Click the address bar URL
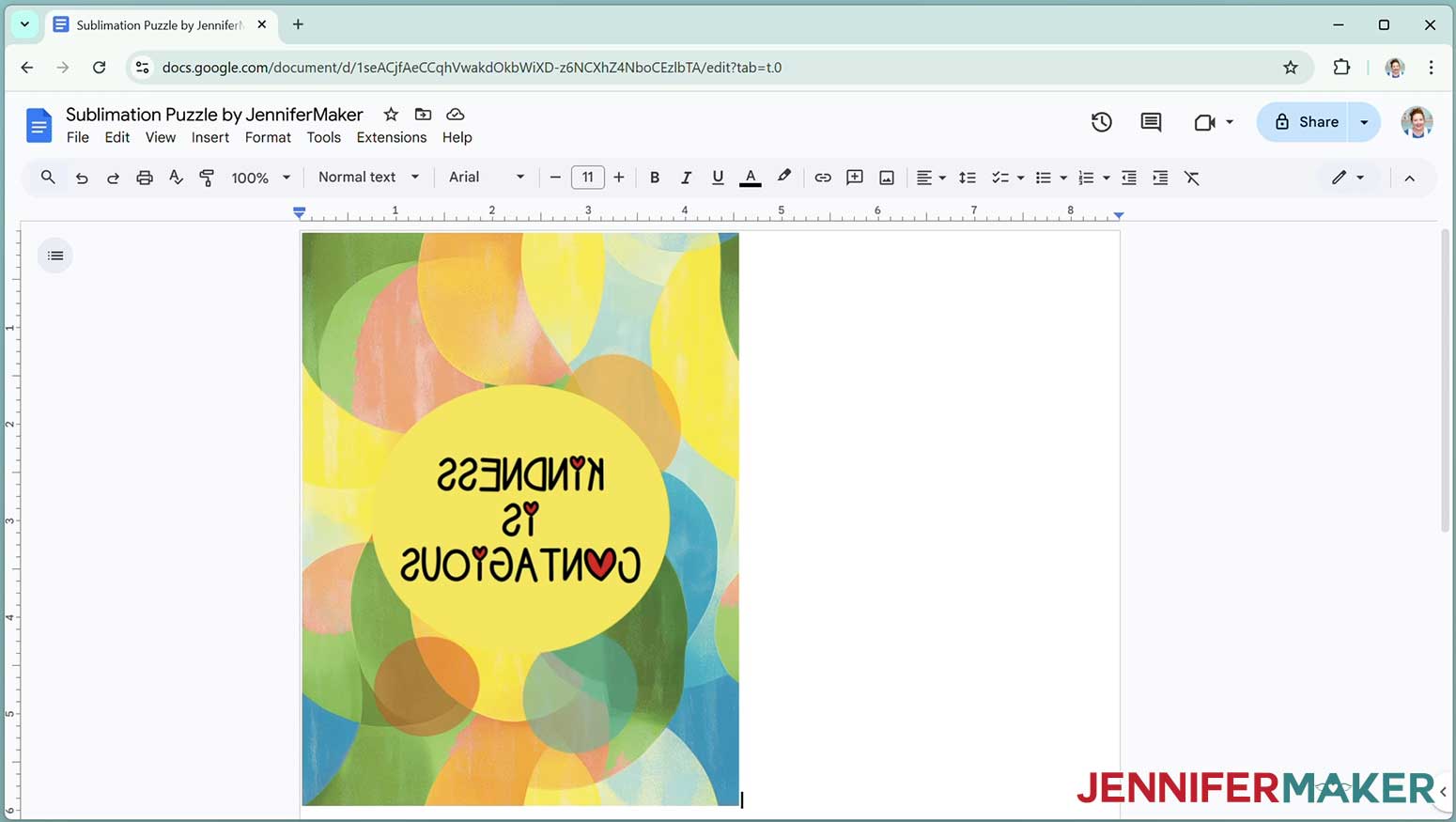 tap(472, 68)
